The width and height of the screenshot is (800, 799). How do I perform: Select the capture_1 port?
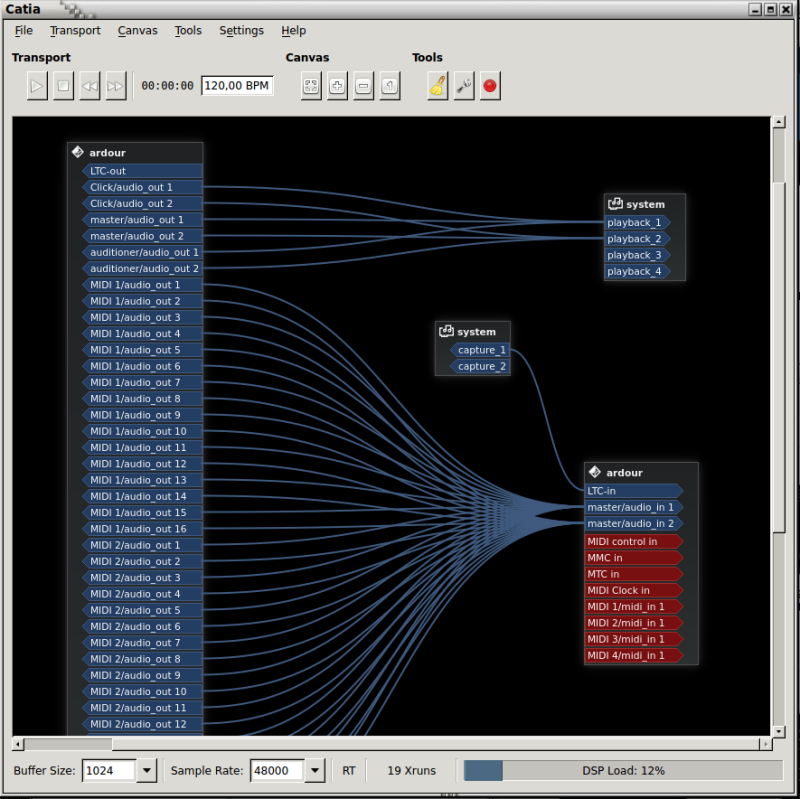(x=480, y=350)
